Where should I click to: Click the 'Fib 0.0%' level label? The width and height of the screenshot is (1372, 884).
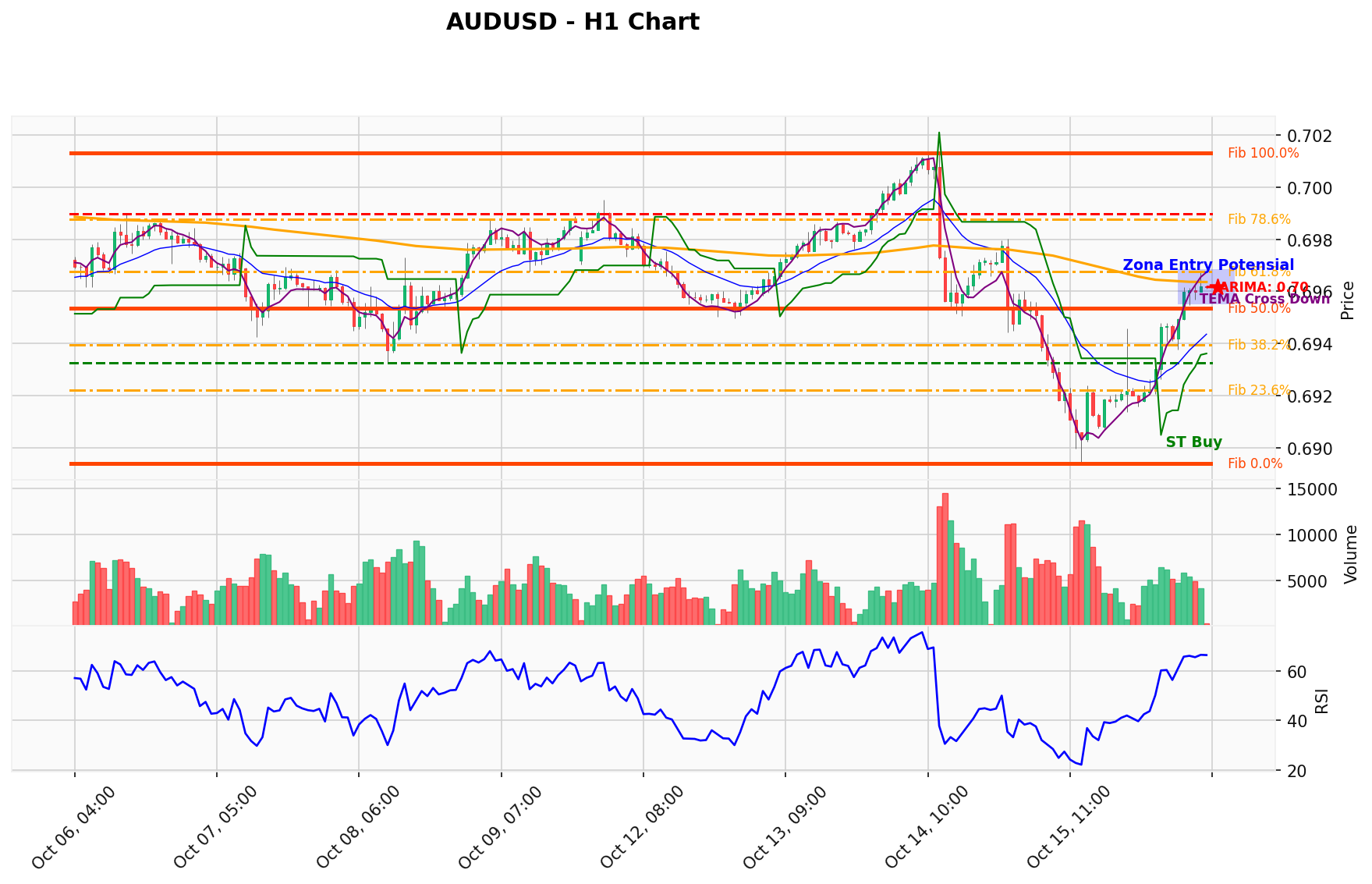click(x=1255, y=463)
